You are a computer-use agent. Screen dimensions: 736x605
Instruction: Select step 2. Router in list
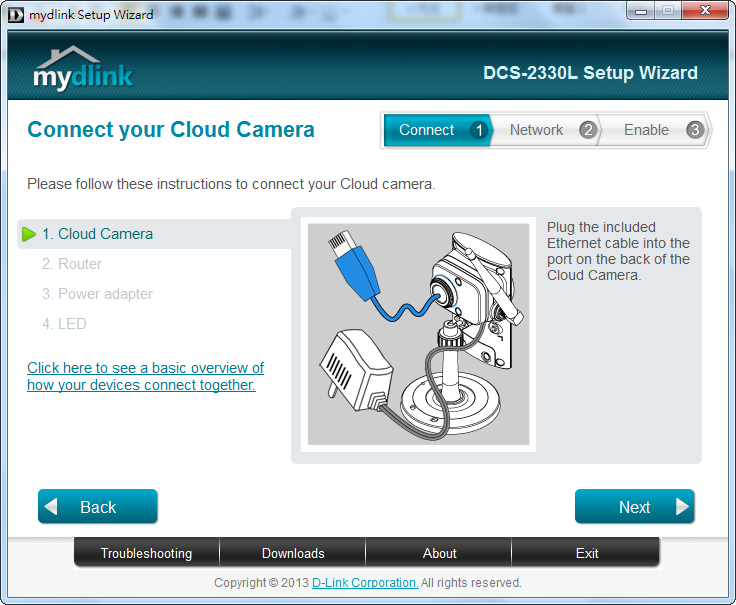pyautogui.click(x=72, y=264)
